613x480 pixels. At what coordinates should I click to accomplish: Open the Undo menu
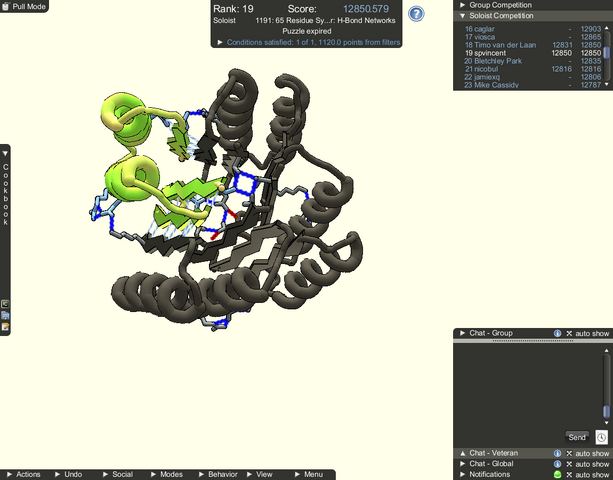point(68,475)
